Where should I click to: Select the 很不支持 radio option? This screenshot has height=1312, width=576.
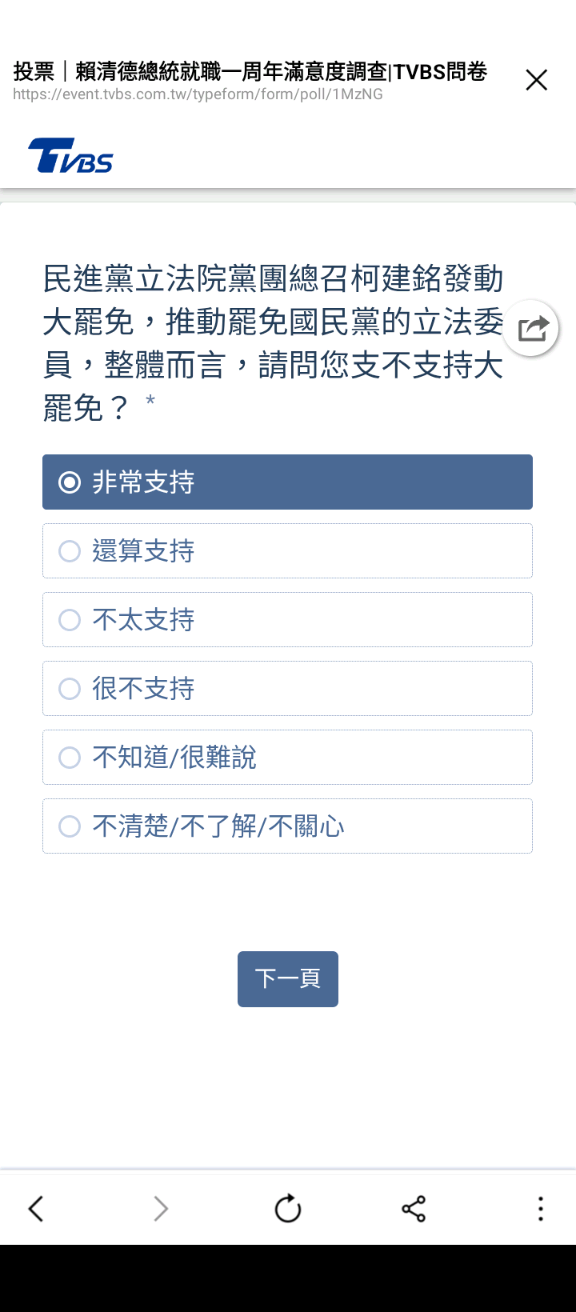(287, 688)
